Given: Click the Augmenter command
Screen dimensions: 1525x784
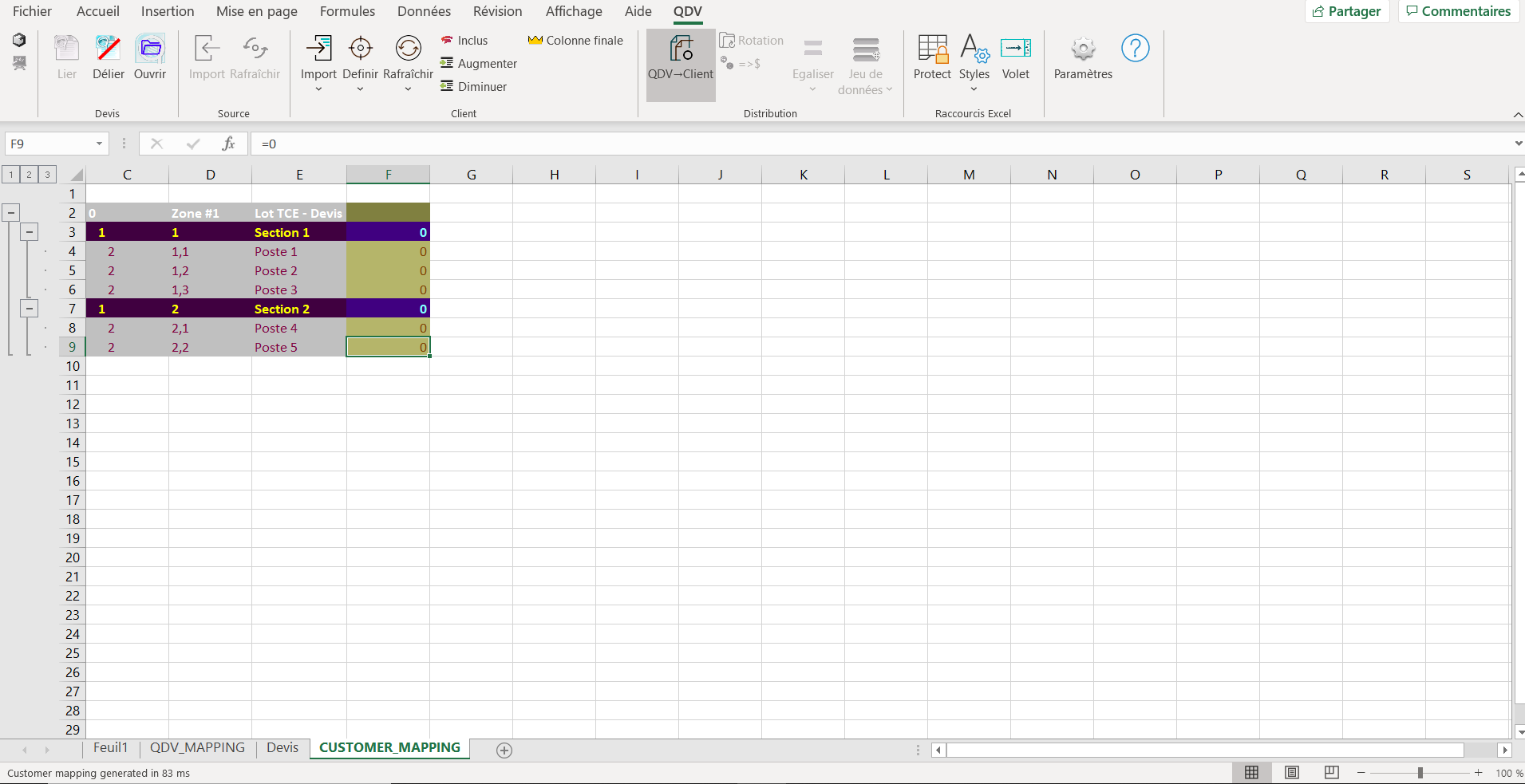Looking at the screenshot, I should click(479, 64).
